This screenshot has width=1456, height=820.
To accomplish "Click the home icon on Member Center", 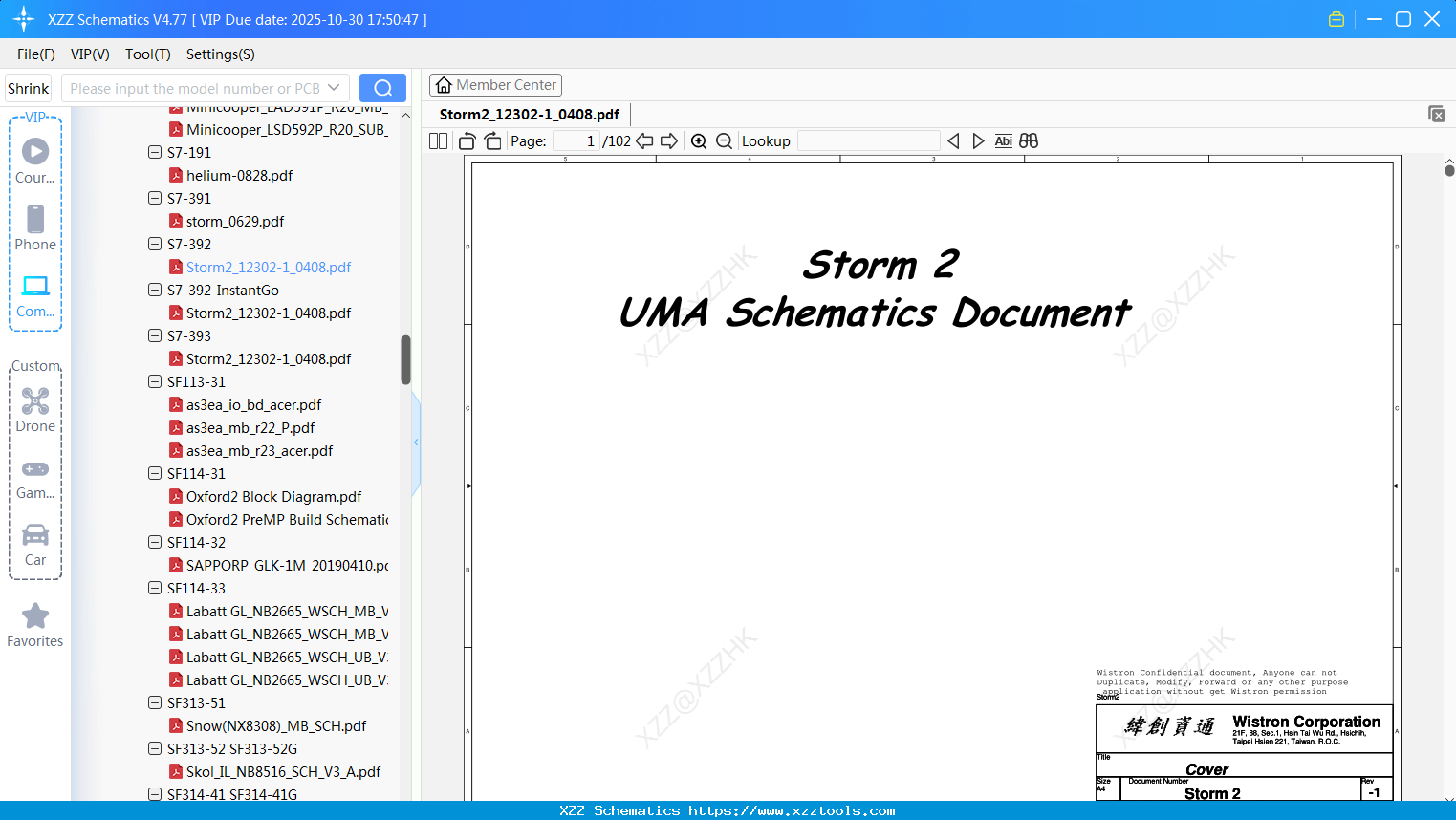I will click(x=444, y=85).
